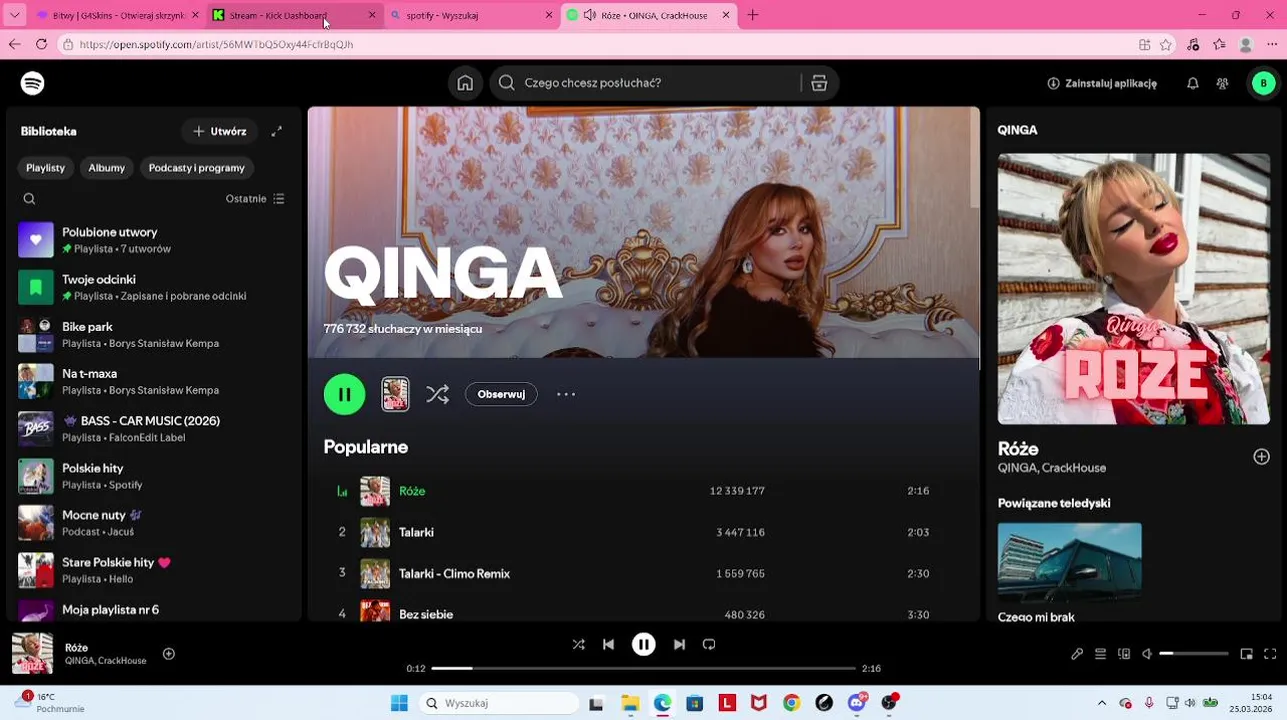The width and height of the screenshot is (1287, 720).
Task: Filter the library by Playlisty
Action: 46,168
